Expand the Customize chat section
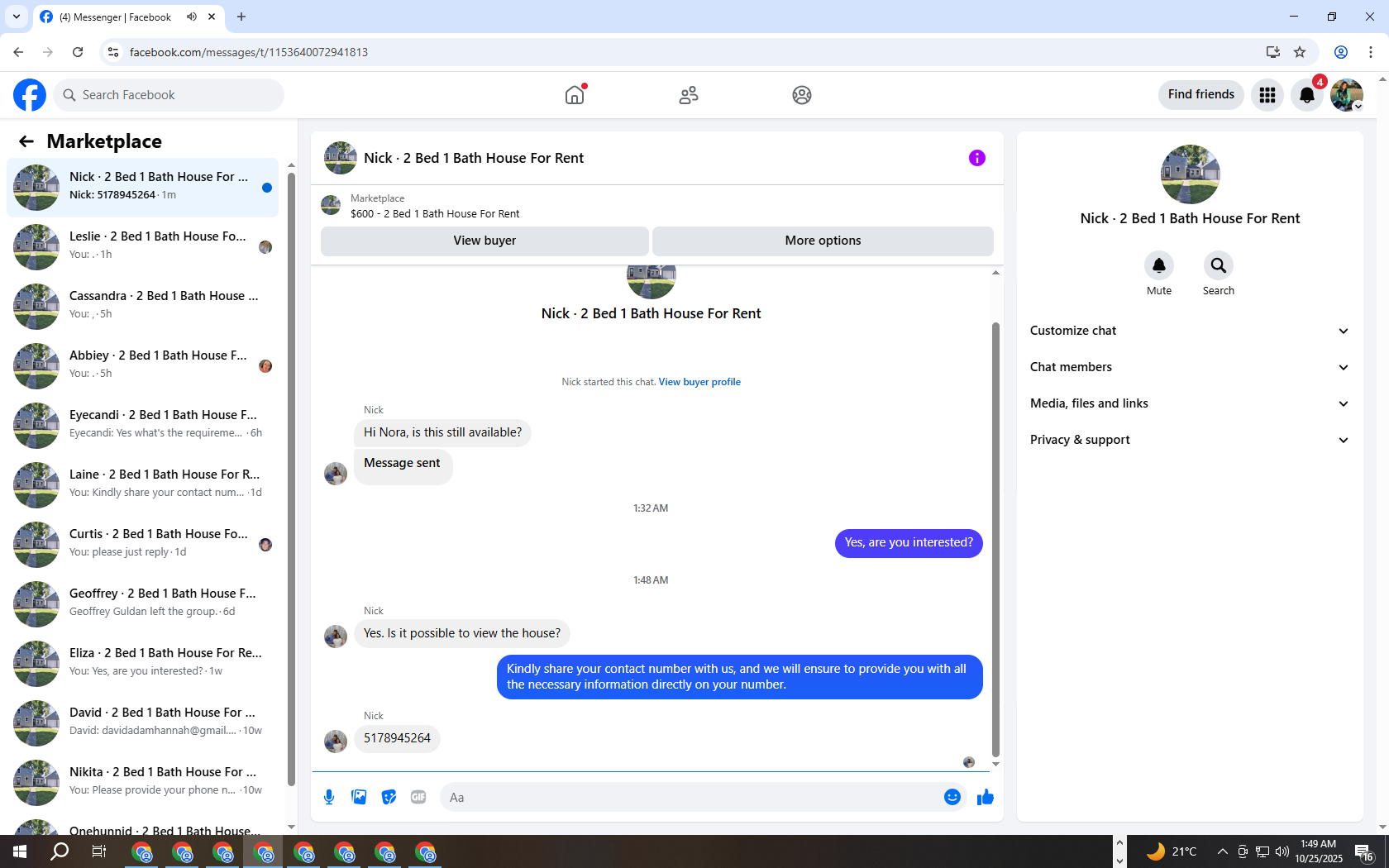Image resolution: width=1389 pixels, height=868 pixels. coord(1190,331)
